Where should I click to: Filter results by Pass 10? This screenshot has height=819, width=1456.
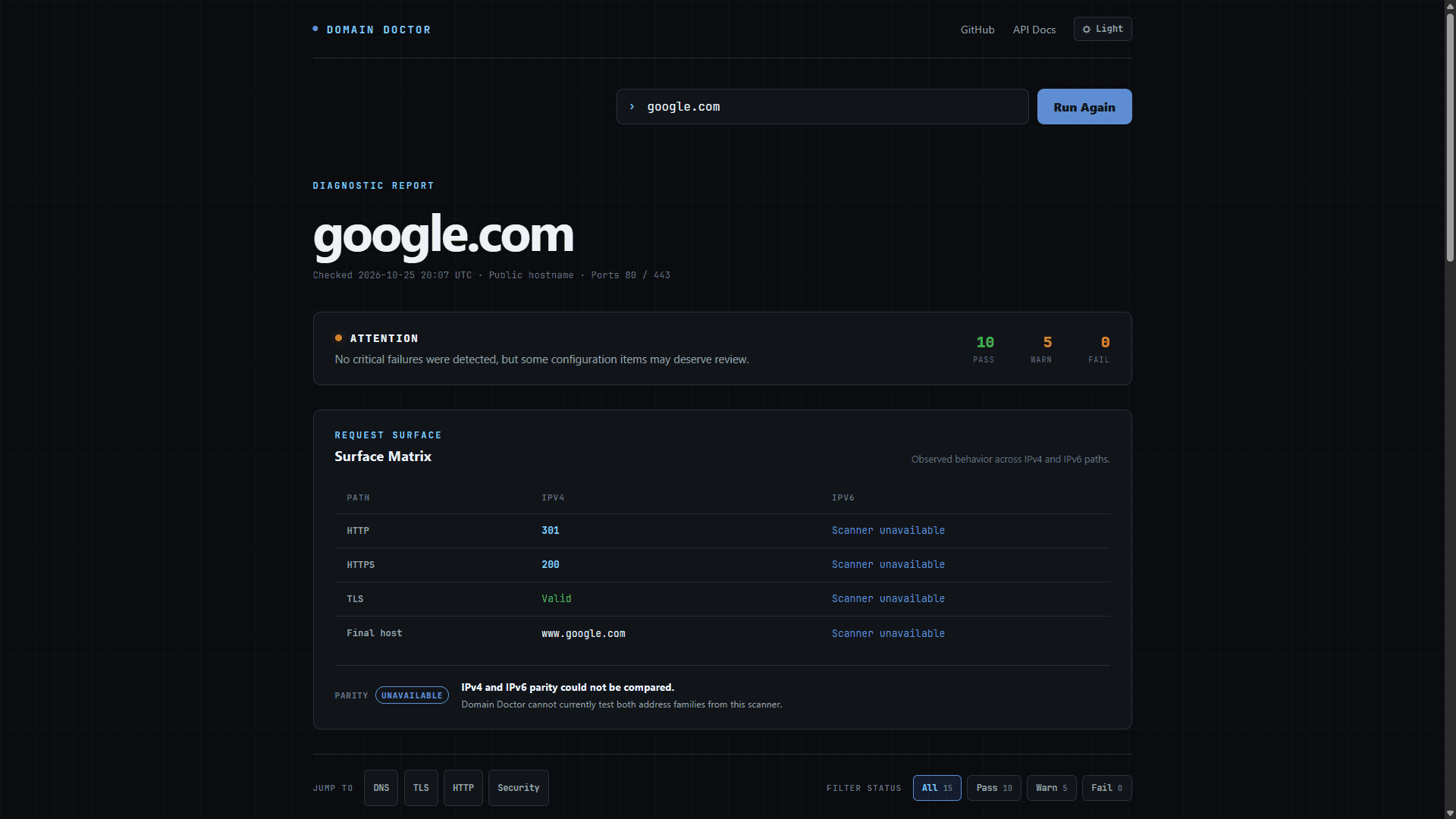(994, 788)
